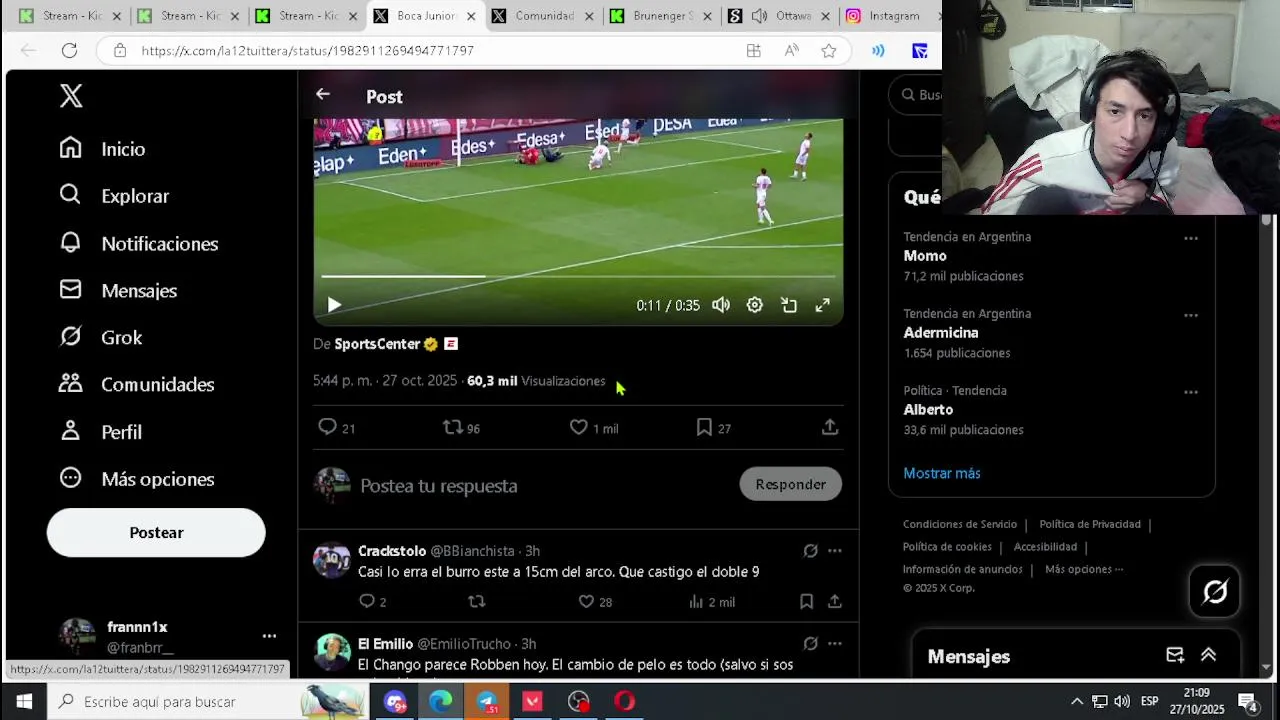Image resolution: width=1280 pixels, height=720 pixels.
Task: Open more options for Adermicina trend
Action: (1191, 315)
